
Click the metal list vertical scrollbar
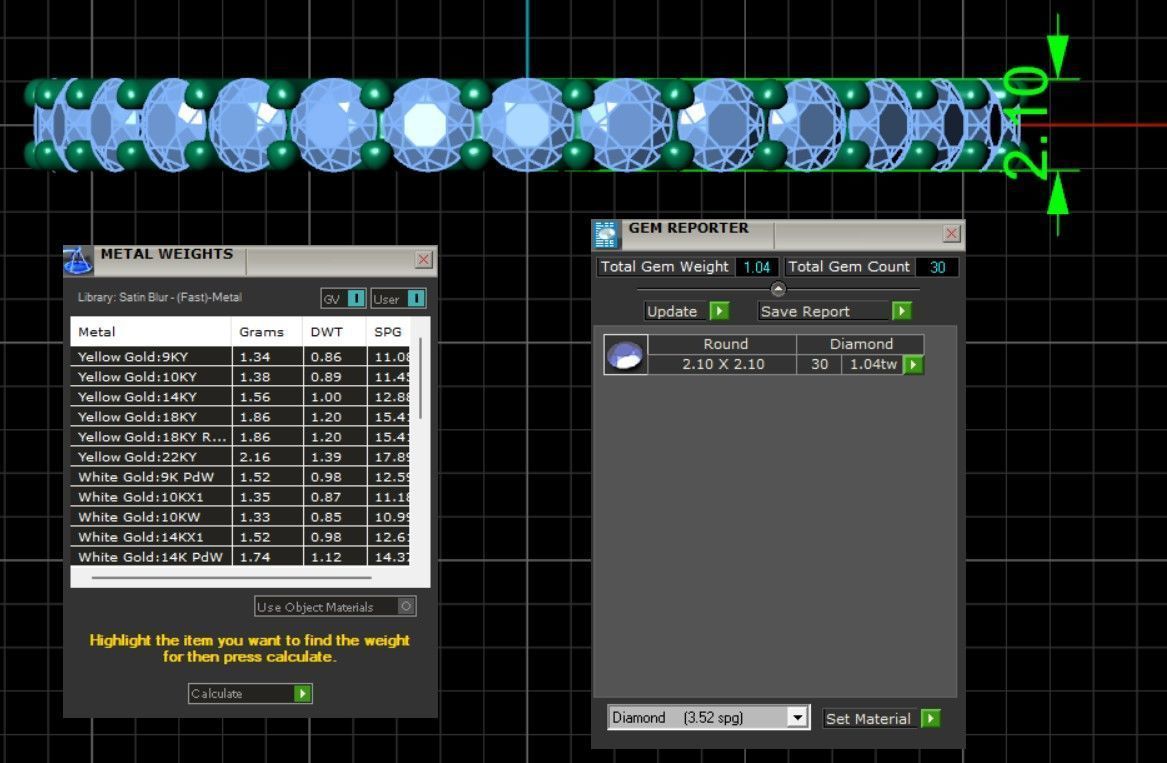[421, 378]
